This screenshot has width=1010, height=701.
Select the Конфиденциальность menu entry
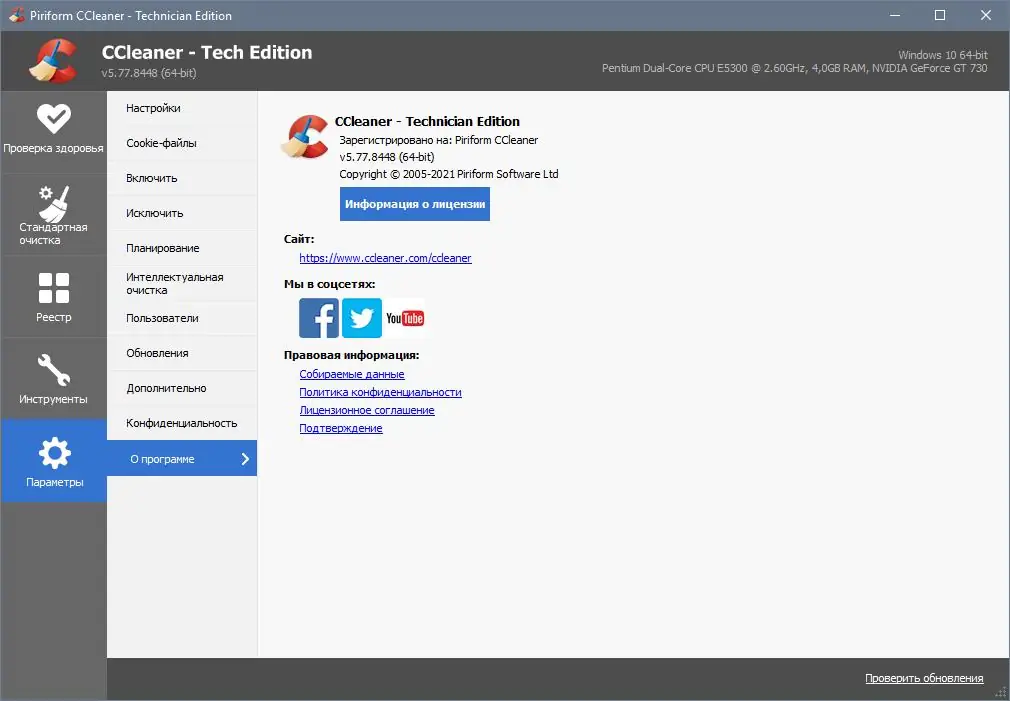(180, 423)
